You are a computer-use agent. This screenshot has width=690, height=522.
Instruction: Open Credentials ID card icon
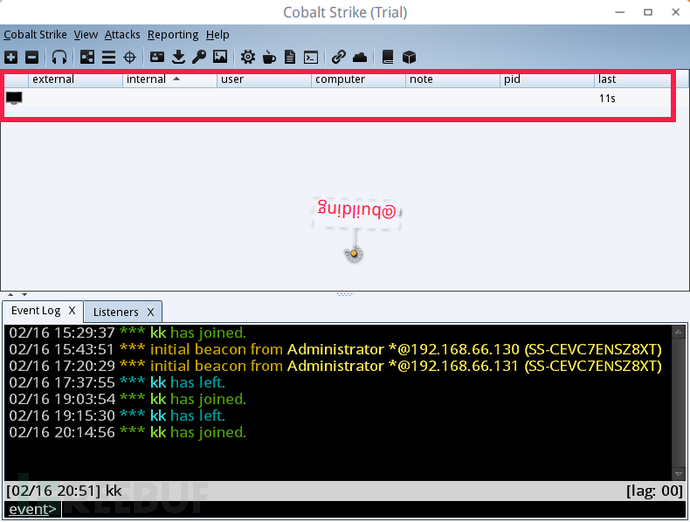(157, 57)
